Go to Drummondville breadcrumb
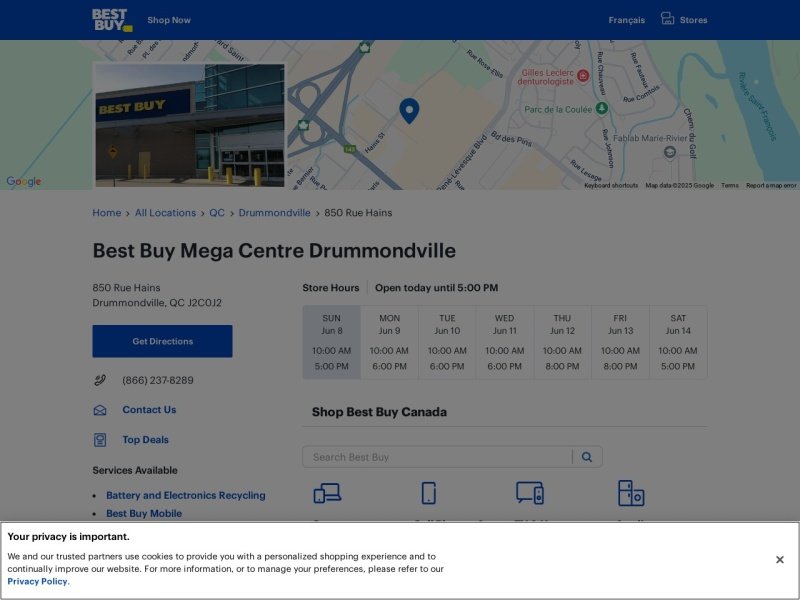Screen dimensions: 800x600 click(x=274, y=213)
